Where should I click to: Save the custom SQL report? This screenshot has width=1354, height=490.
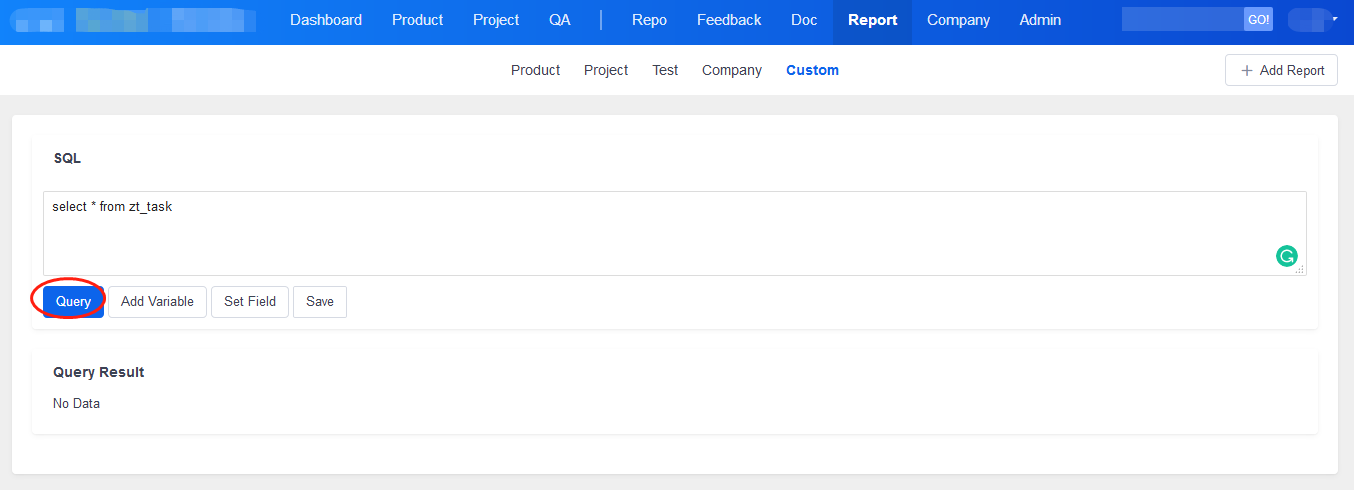pos(320,301)
